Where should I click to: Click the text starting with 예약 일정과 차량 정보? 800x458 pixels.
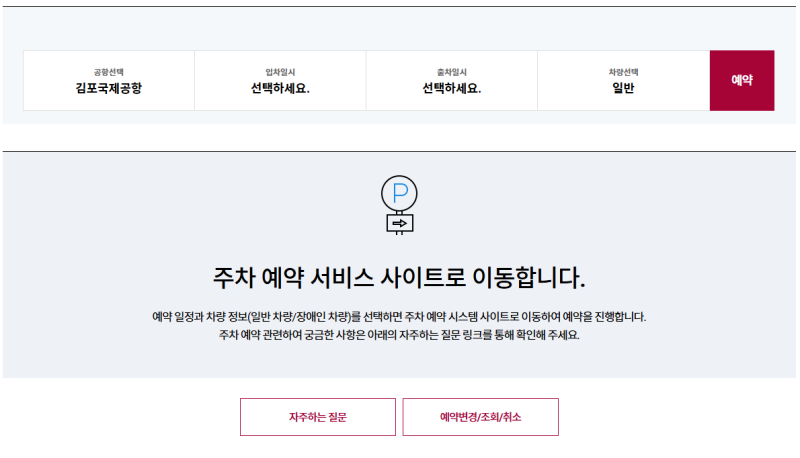point(399,317)
